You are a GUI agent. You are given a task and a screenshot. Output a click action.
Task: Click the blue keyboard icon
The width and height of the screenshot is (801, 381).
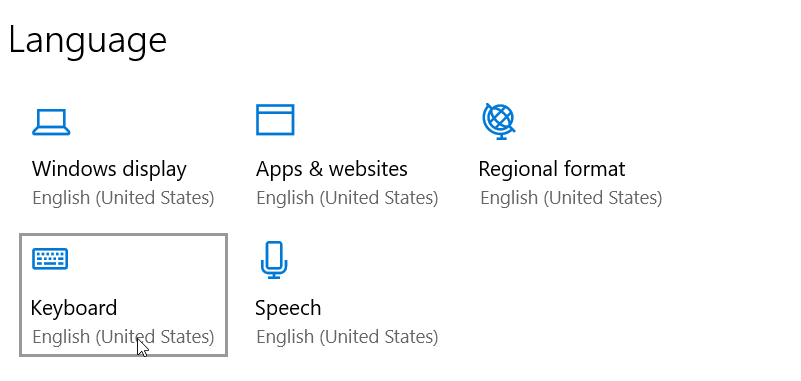click(x=50, y=258)
